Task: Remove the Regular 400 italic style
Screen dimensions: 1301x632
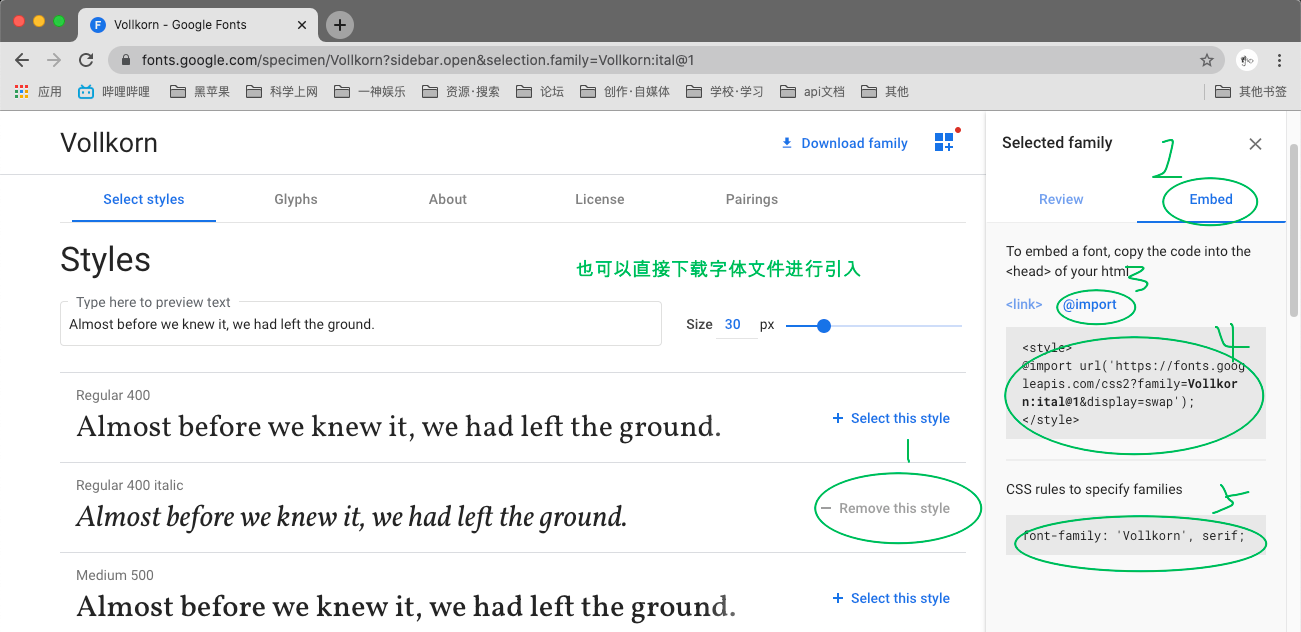Action: (x=885, y=508)
